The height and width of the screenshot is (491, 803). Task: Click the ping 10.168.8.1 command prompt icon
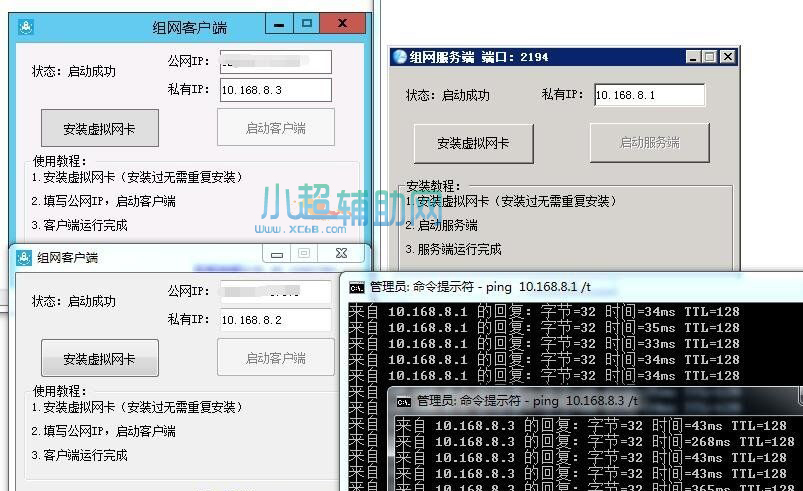tap(356, 288)
